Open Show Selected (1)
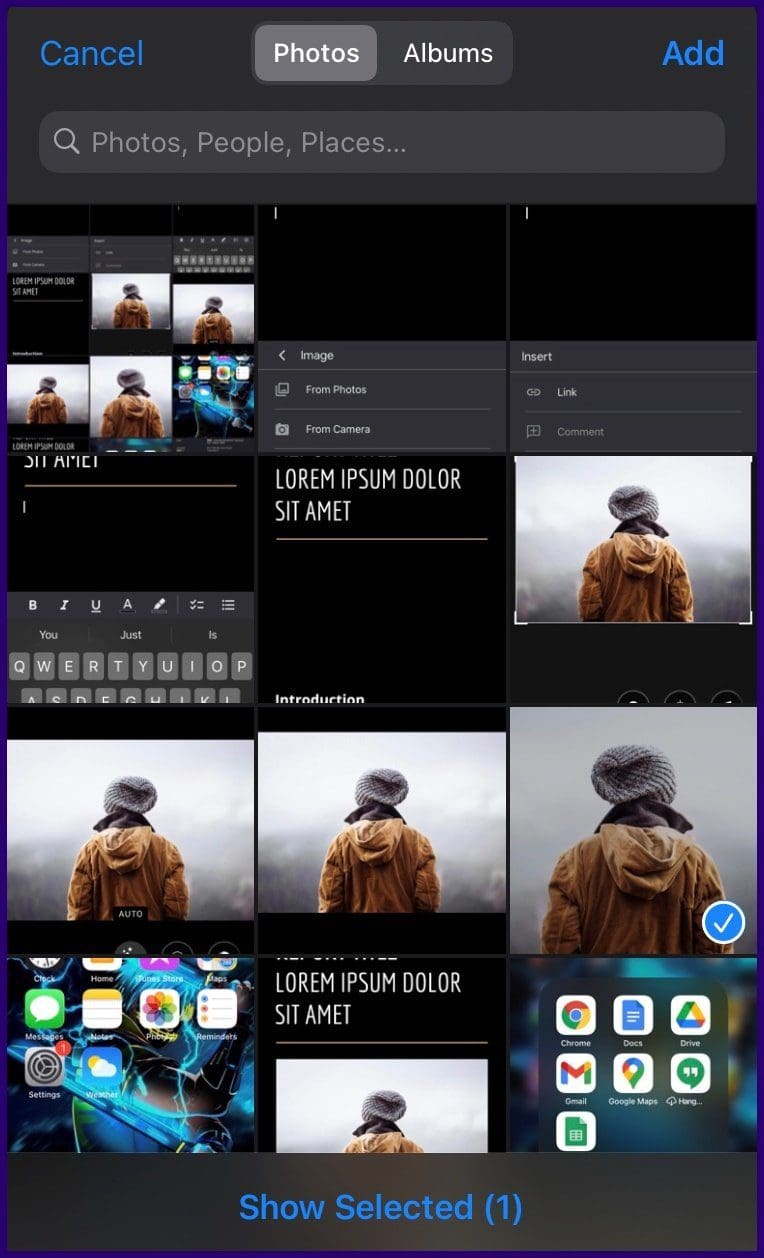Image resolution: width=764 pixels, height=1258 pixels. [381, 1207]
